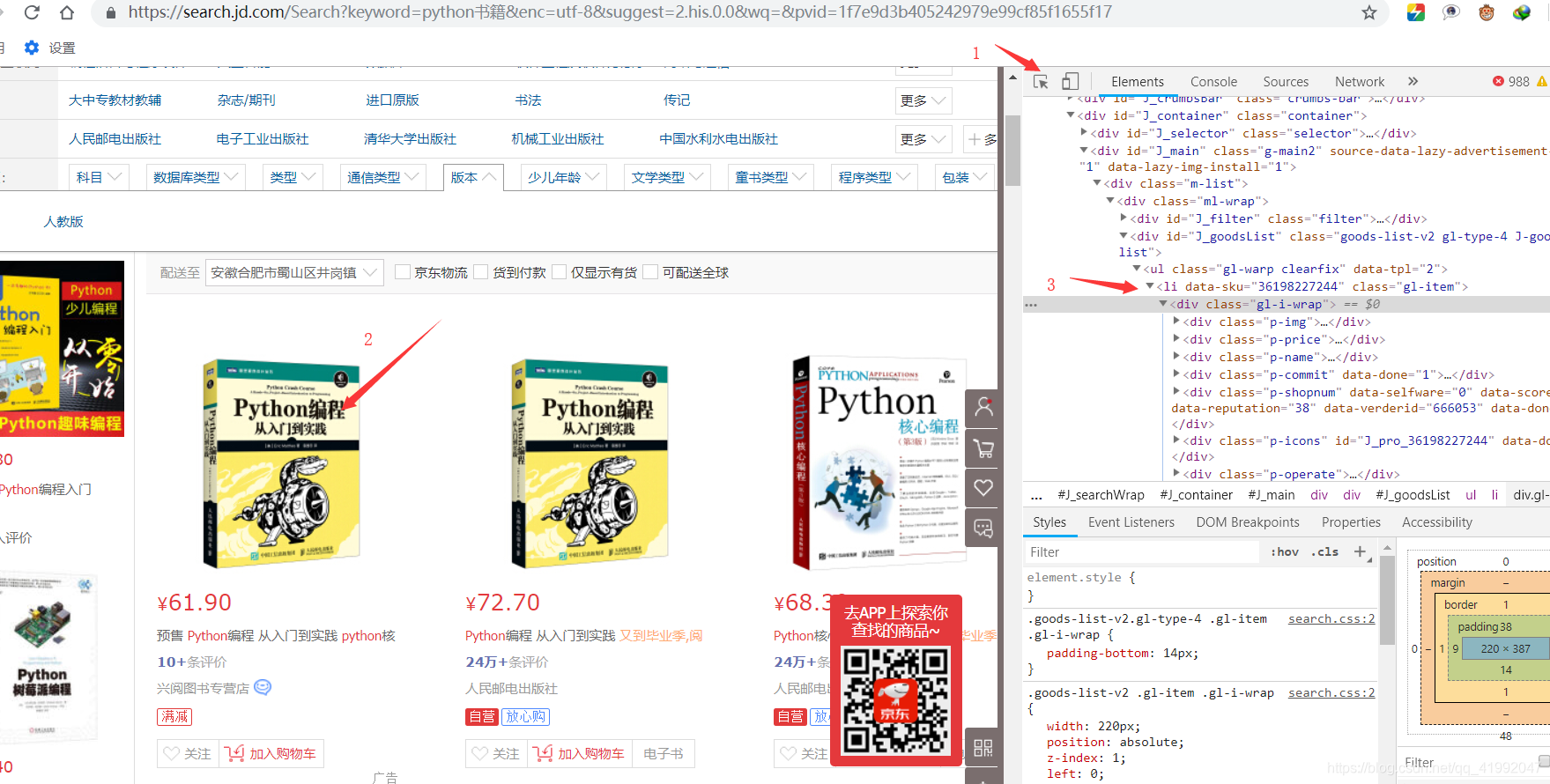Open the colorful browser extension icon
Viewport: 1550px width, 784px height.
(1416, 12)
